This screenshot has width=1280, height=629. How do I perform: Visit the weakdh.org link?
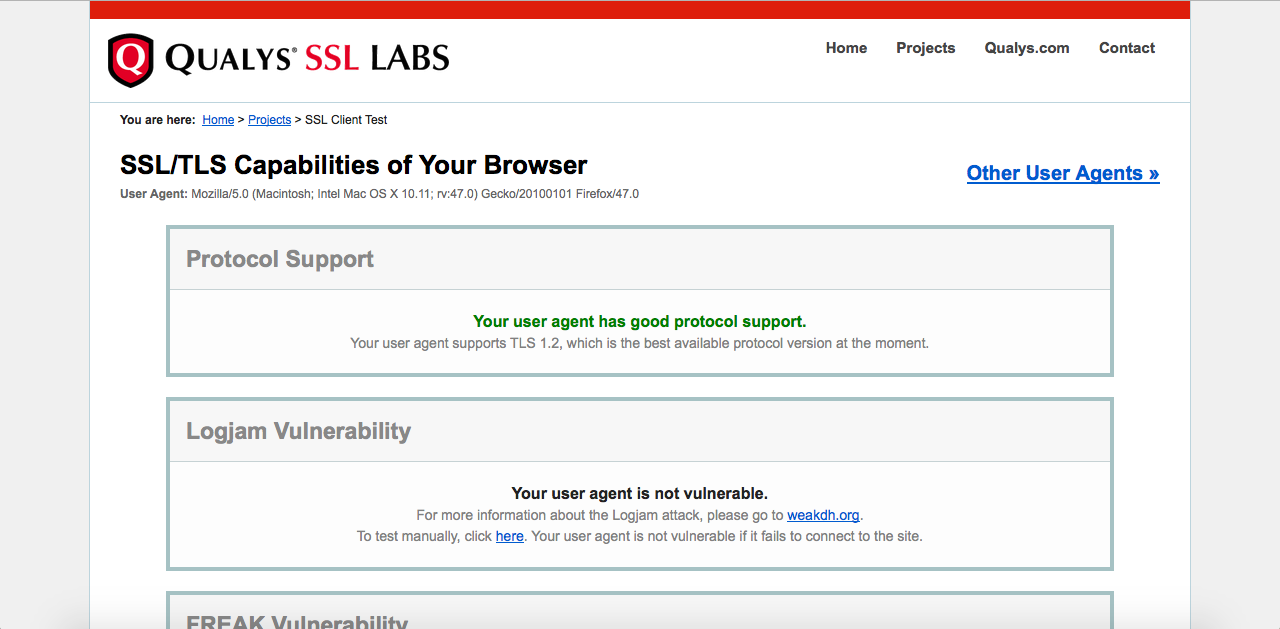pyautogui.click(x=823, y=515)
